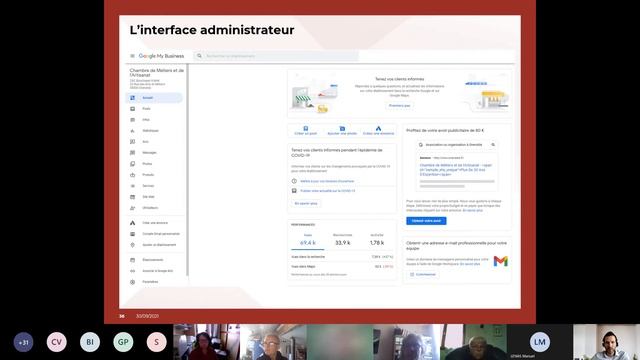Click Créer une annonce in the sidebar

point(154,223)
